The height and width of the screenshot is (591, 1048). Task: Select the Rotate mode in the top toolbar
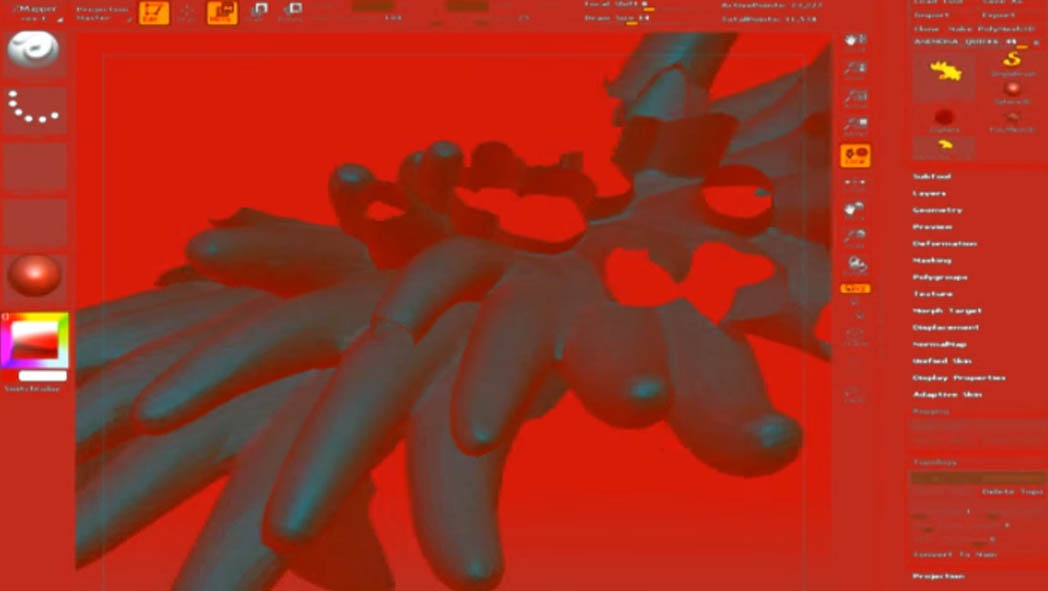(x=291, y=13)
